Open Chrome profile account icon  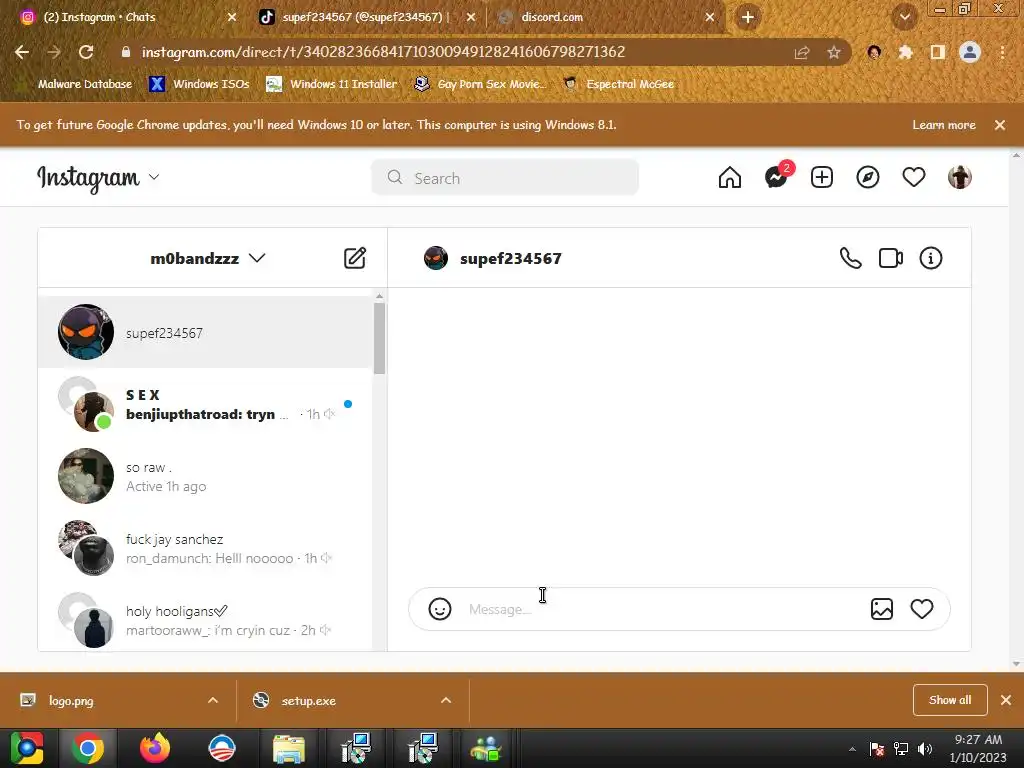click(x=970, y=52)
